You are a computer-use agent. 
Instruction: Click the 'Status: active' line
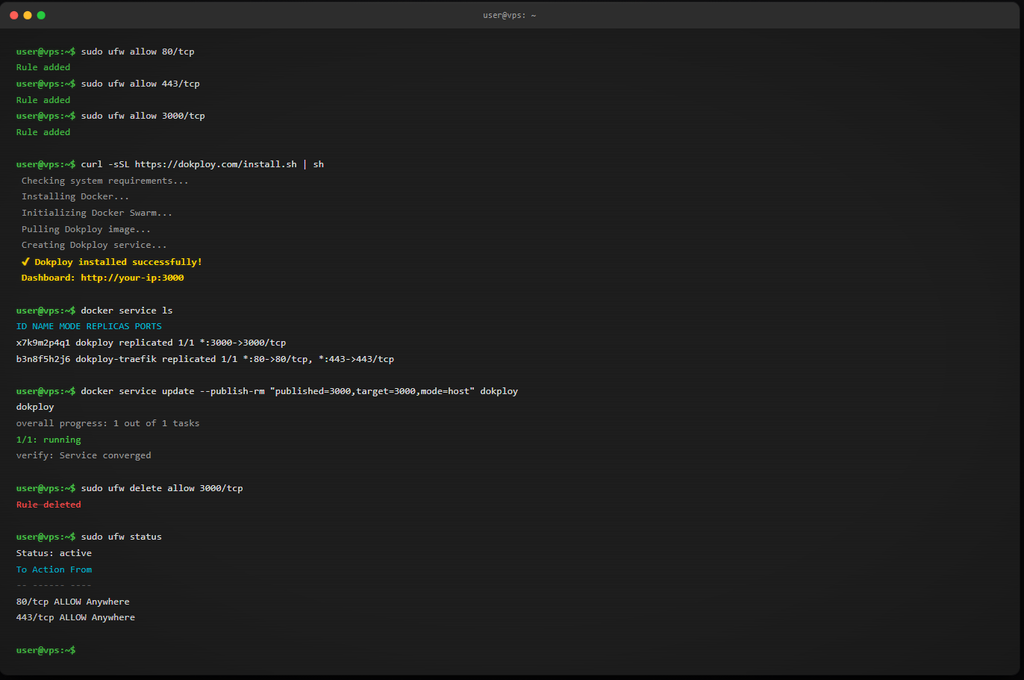tap(54, 553)
